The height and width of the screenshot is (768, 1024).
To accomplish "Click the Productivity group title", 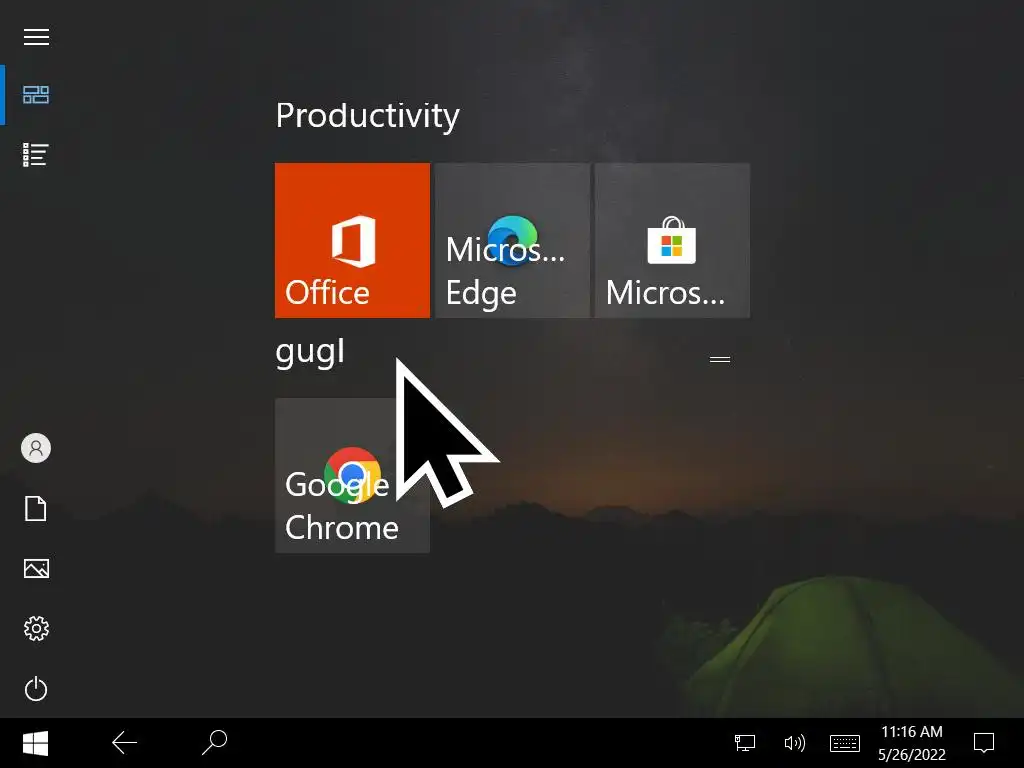I will pos(368,116).
